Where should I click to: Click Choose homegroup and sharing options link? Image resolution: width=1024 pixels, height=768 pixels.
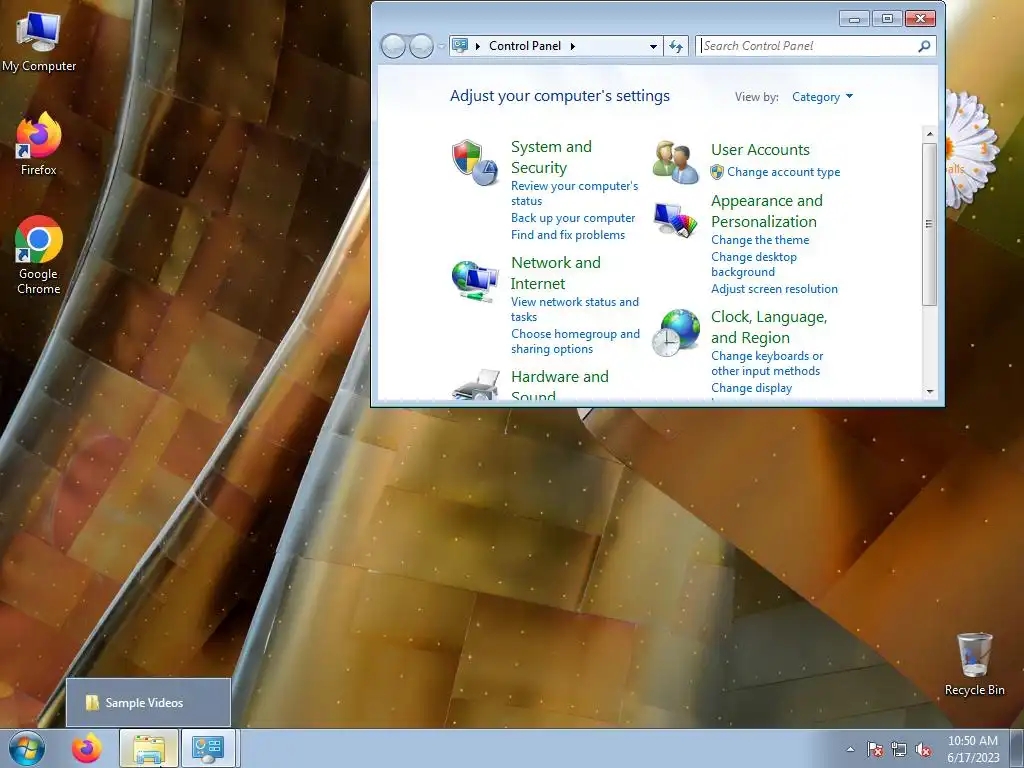point(575,341)
